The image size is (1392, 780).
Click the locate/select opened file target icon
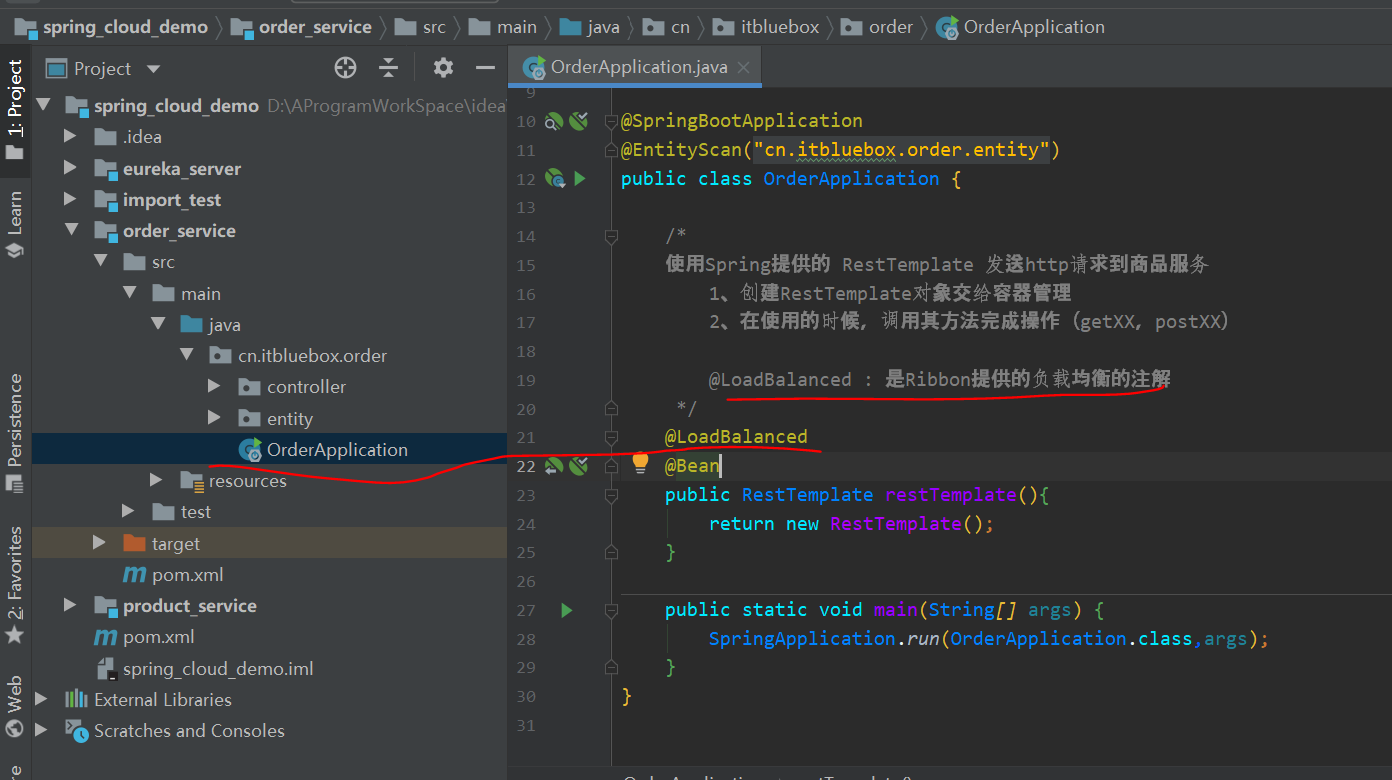[x=345, y=68]
